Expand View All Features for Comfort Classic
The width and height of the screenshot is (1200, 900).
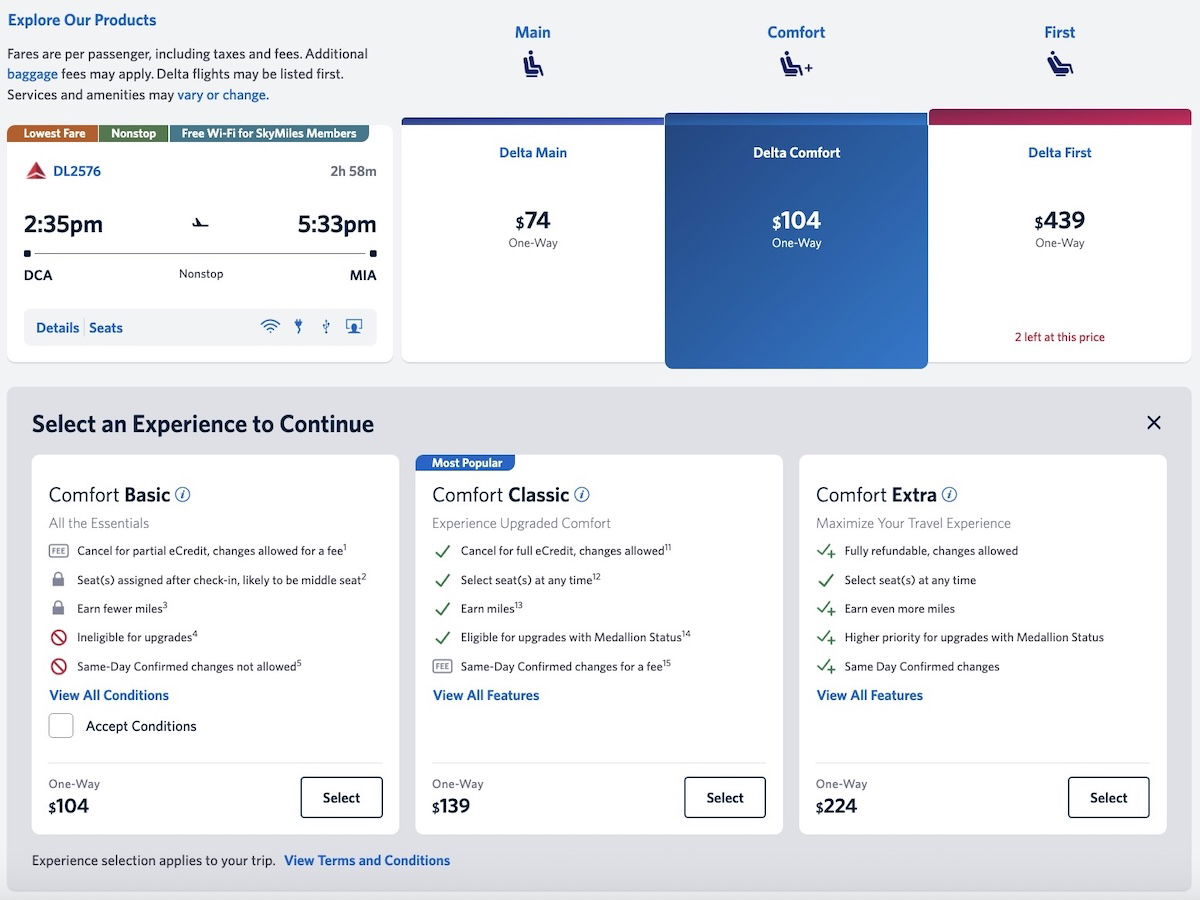pos(486,695)
